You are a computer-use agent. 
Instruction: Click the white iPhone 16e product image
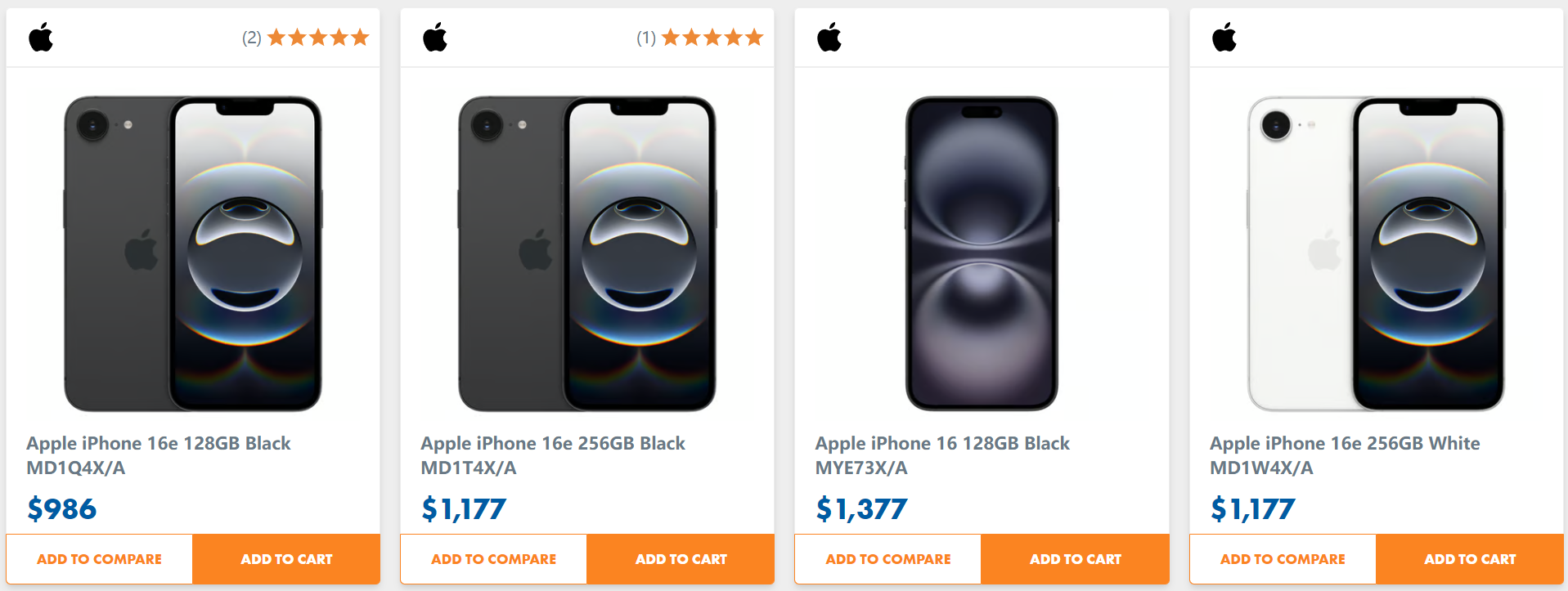[x=1376, y=253]
